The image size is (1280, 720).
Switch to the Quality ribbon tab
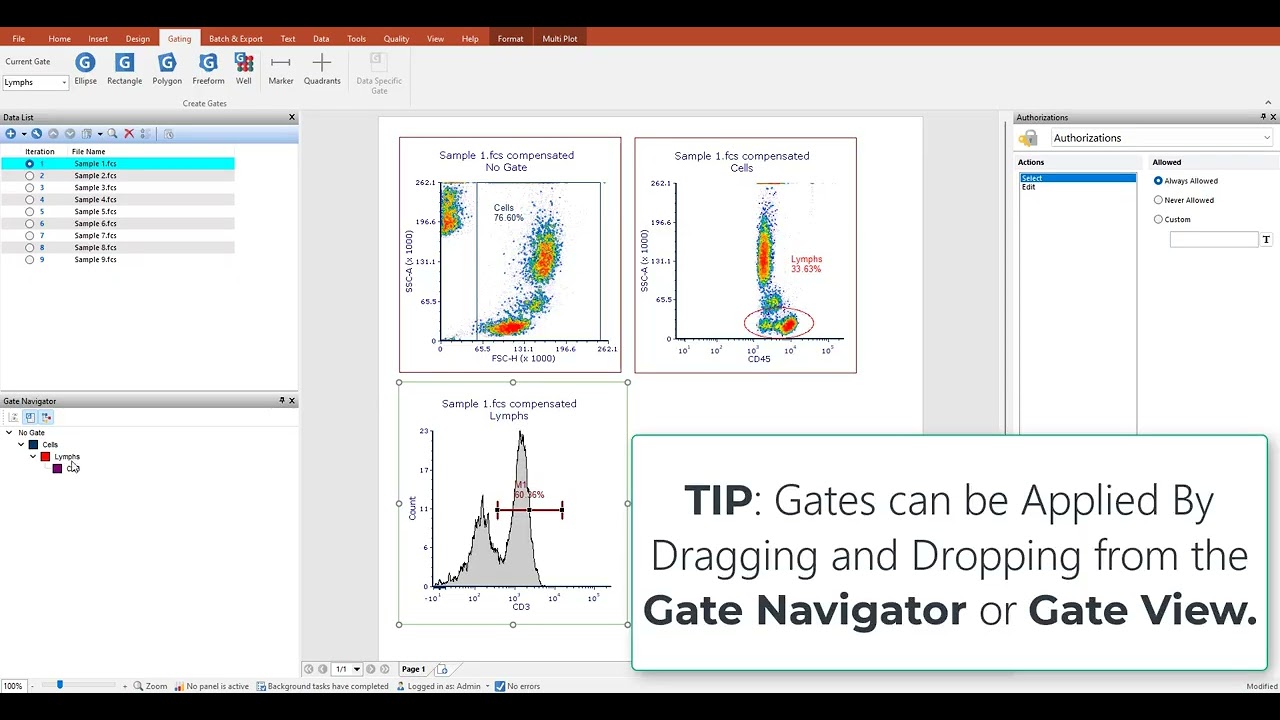click(x=396, y=39)
